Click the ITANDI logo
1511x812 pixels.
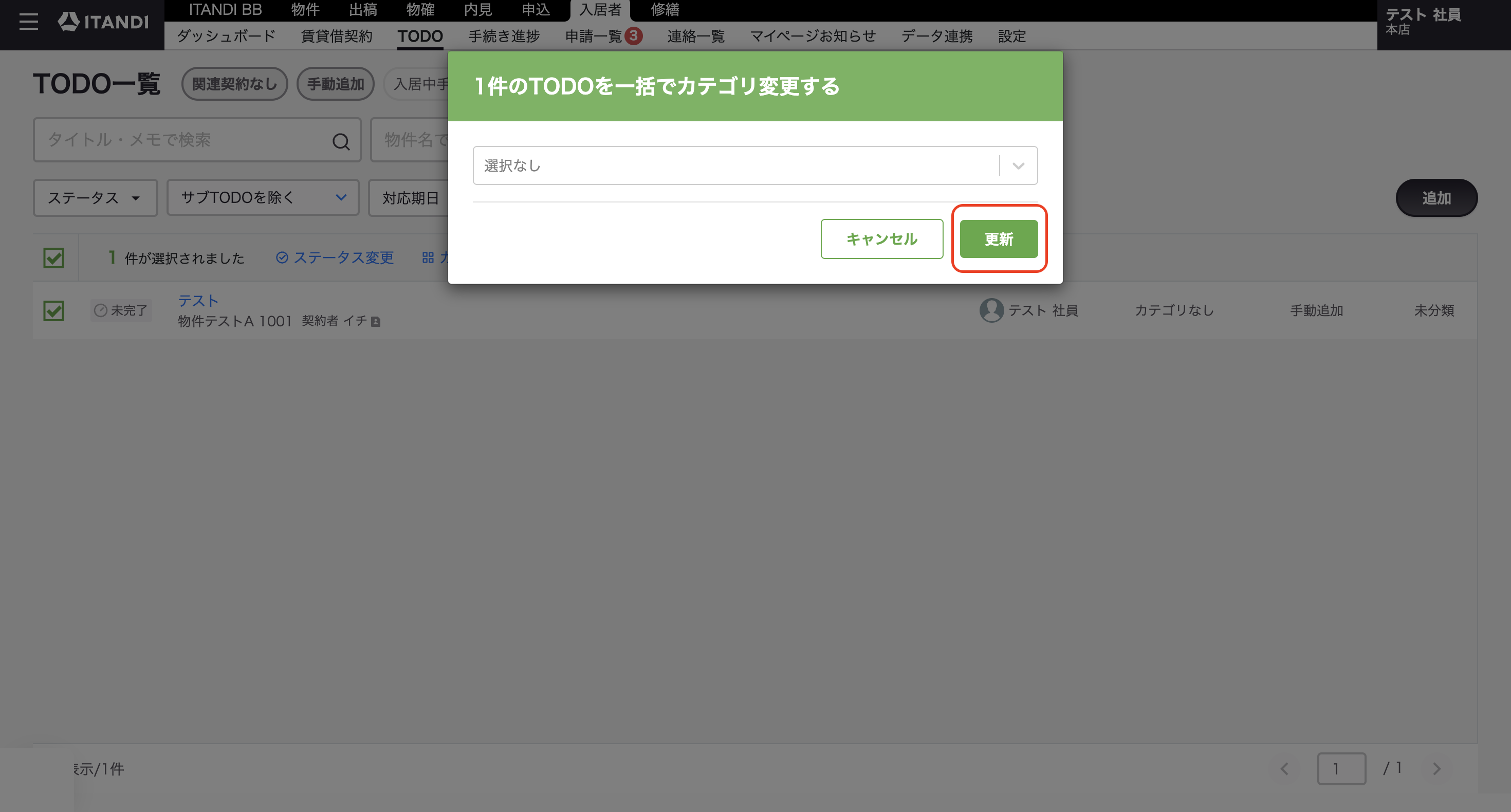point(103,22)
